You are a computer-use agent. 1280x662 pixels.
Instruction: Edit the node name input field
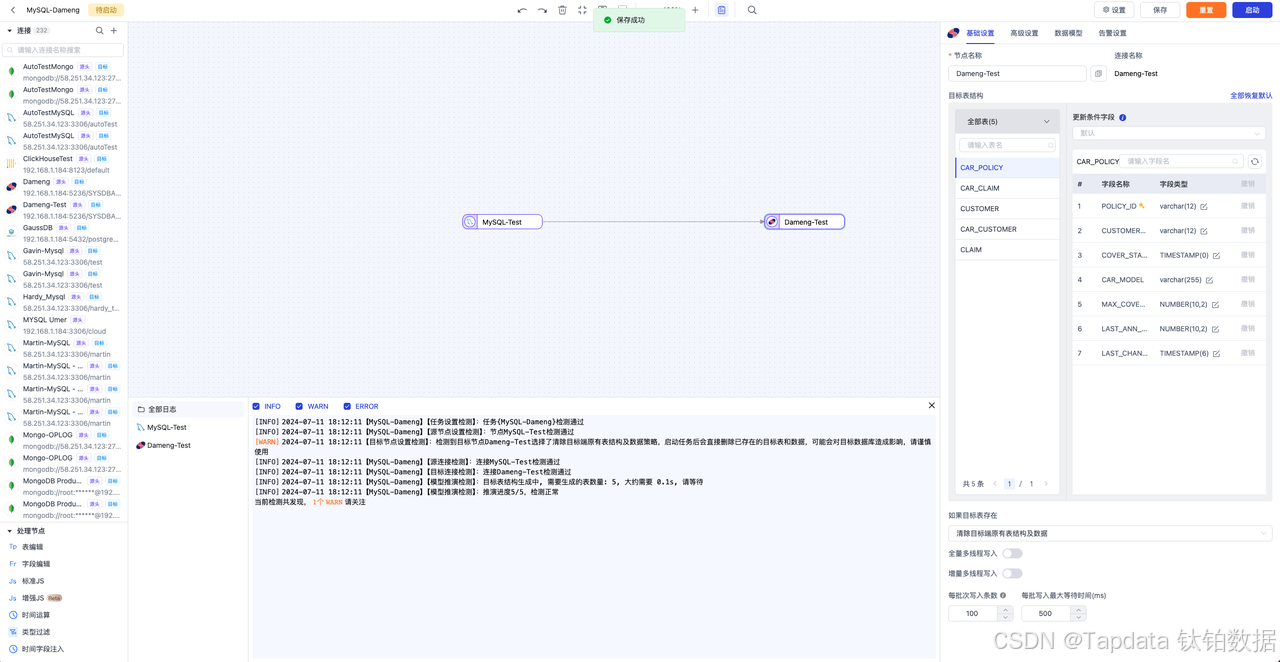[1017, 73]
